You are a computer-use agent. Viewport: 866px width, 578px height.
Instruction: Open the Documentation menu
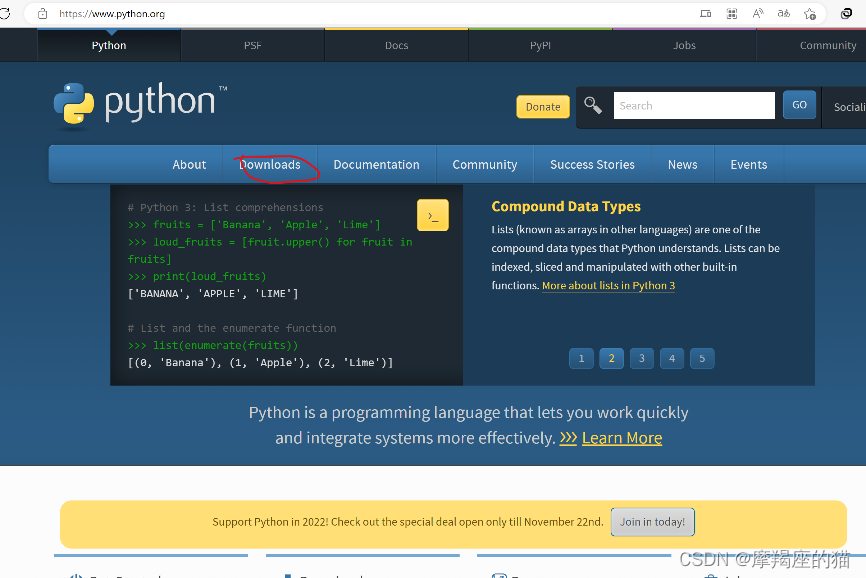pyautogui.click(x=376, y=164)
